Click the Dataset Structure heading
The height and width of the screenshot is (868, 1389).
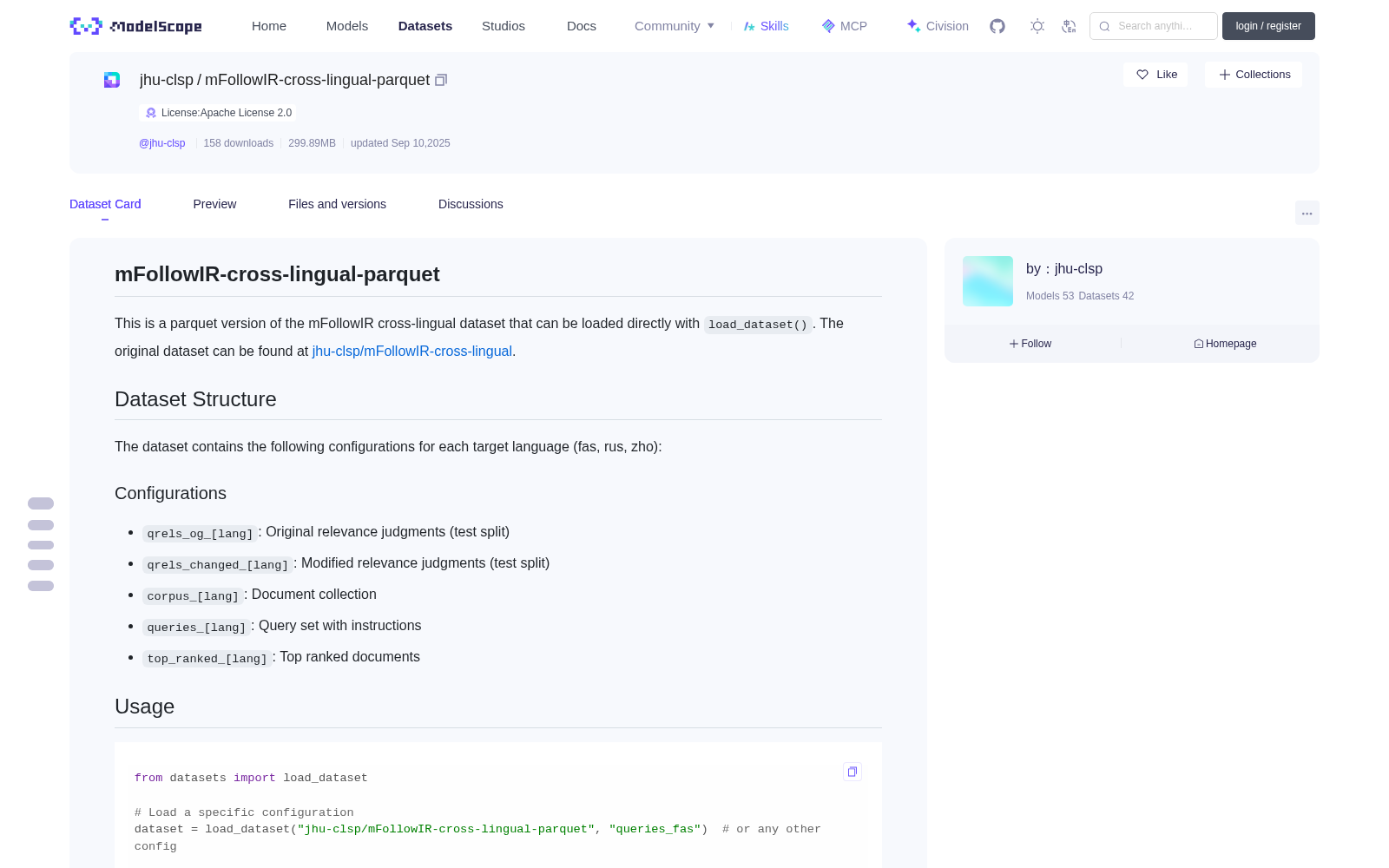195,399
